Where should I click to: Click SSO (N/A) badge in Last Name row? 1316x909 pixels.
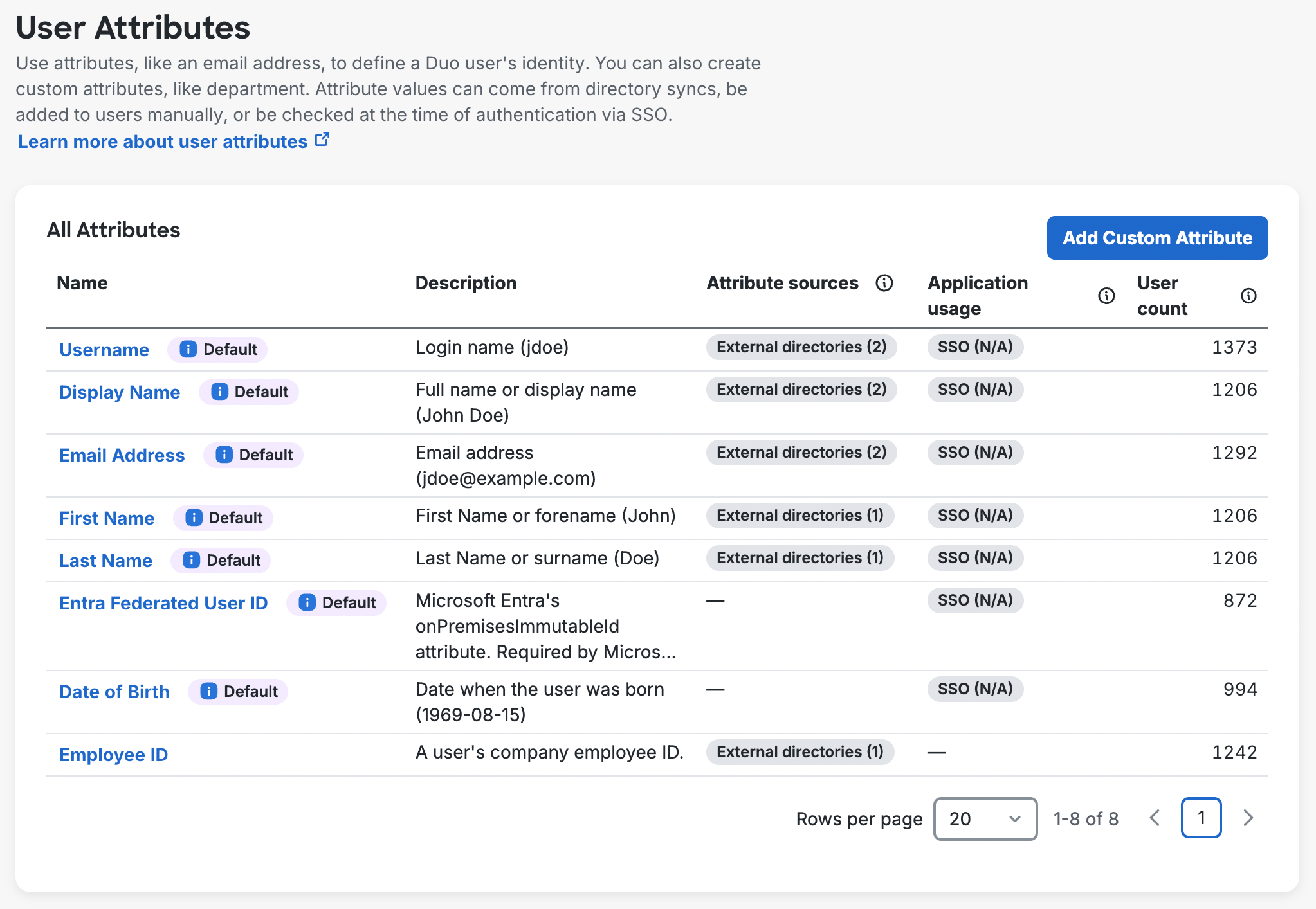coord(974,558)
